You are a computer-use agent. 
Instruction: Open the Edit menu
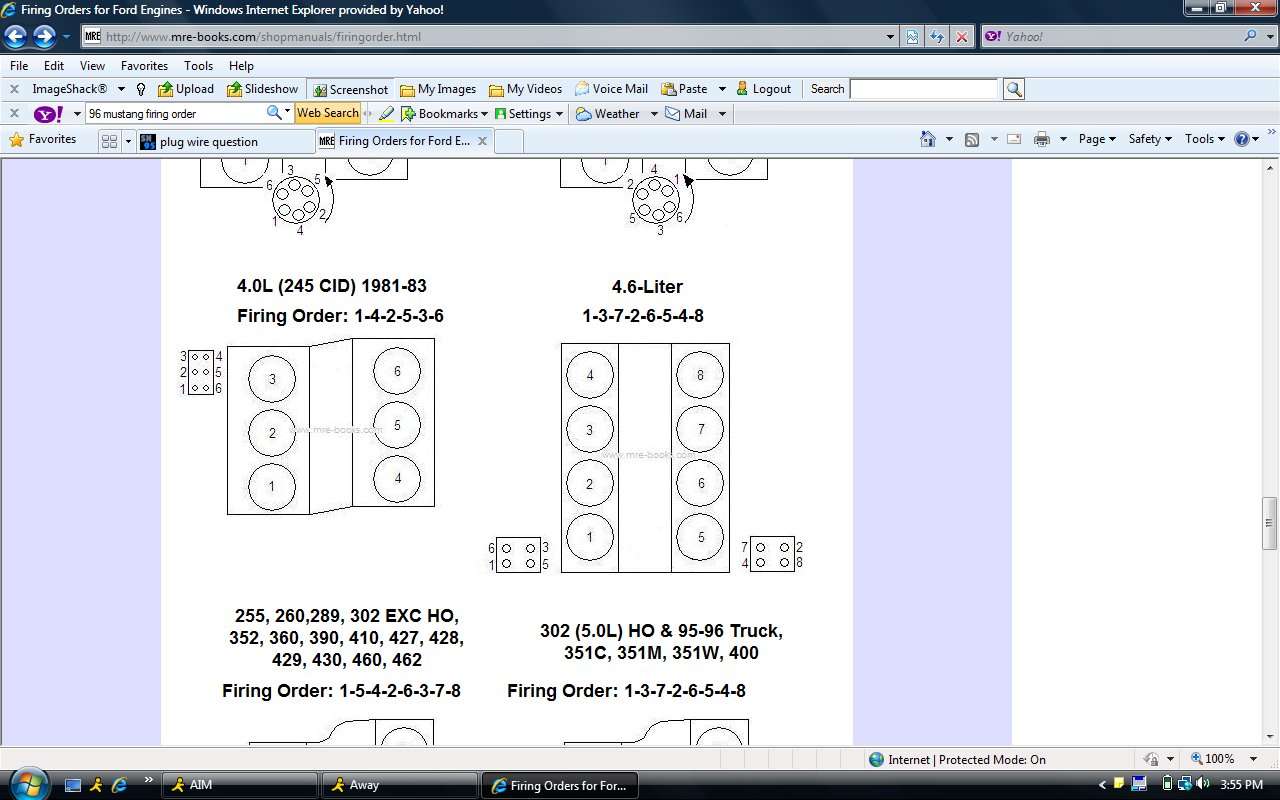pos(54,65)
